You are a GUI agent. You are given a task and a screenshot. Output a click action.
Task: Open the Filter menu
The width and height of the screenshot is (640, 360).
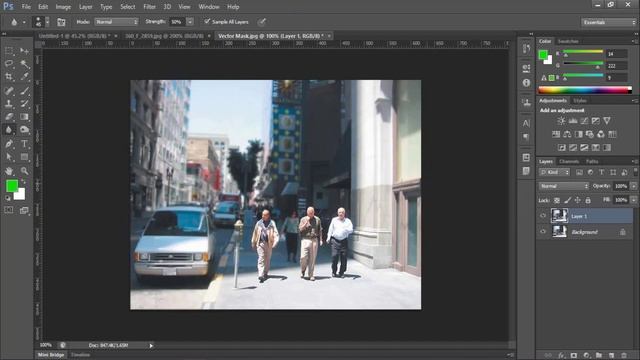[149, 7]
